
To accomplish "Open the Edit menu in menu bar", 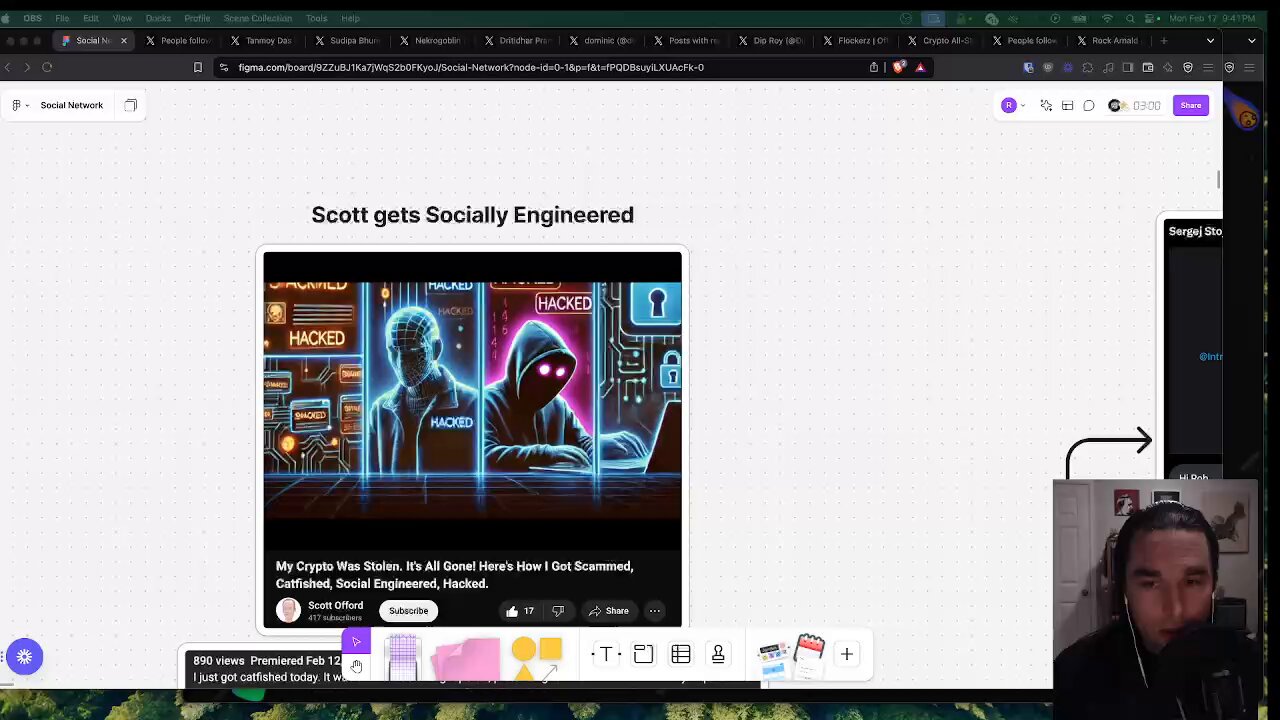I will [x=91, y=18].
